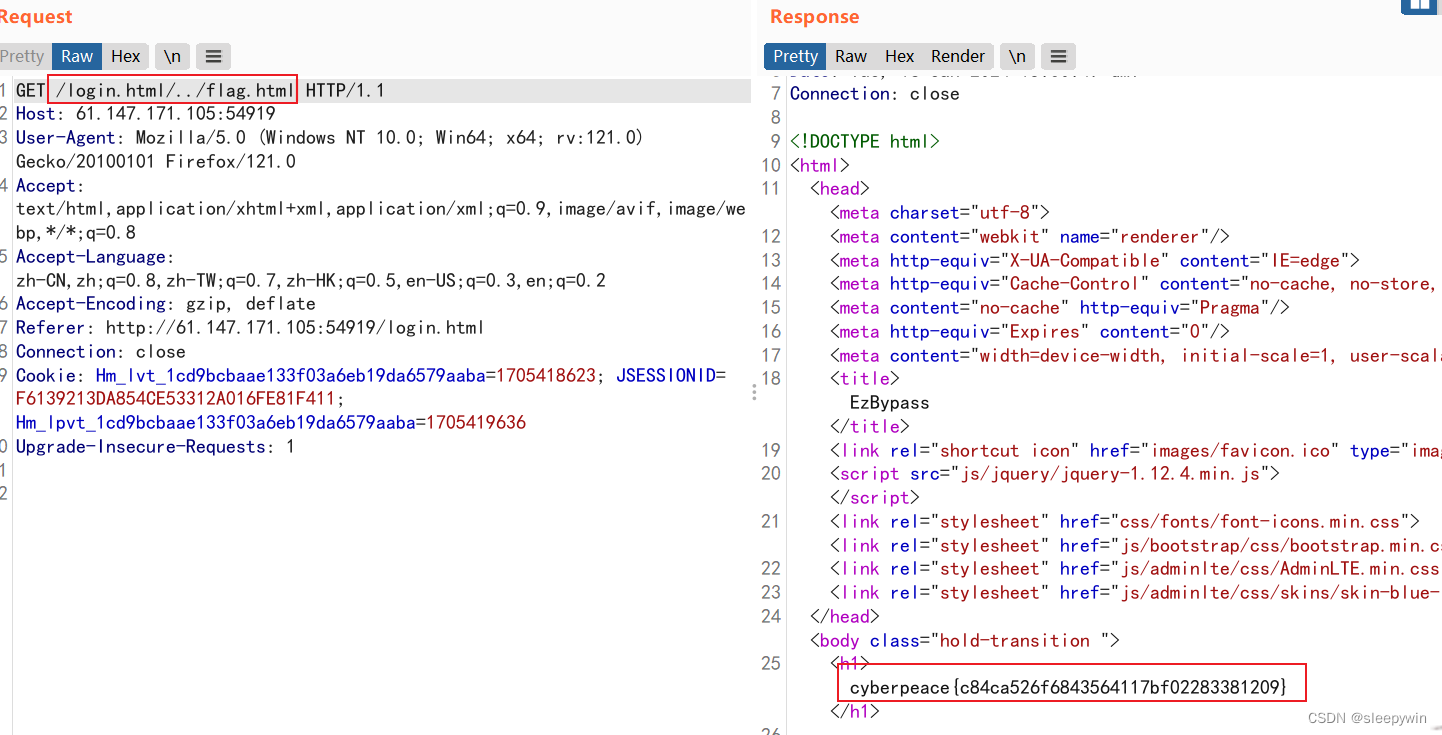Click the Upgrade-Insecure-Requests header line
Screen dimensions: 1442x735
(155, 447)
